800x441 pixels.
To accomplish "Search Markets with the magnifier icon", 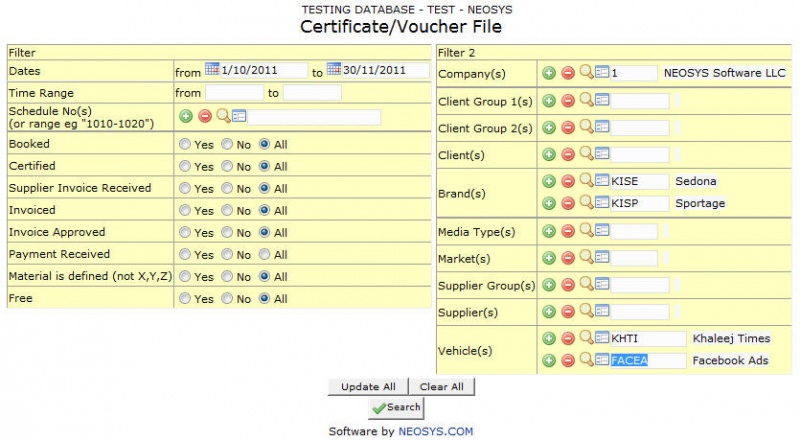I will (x=586, y=257).
